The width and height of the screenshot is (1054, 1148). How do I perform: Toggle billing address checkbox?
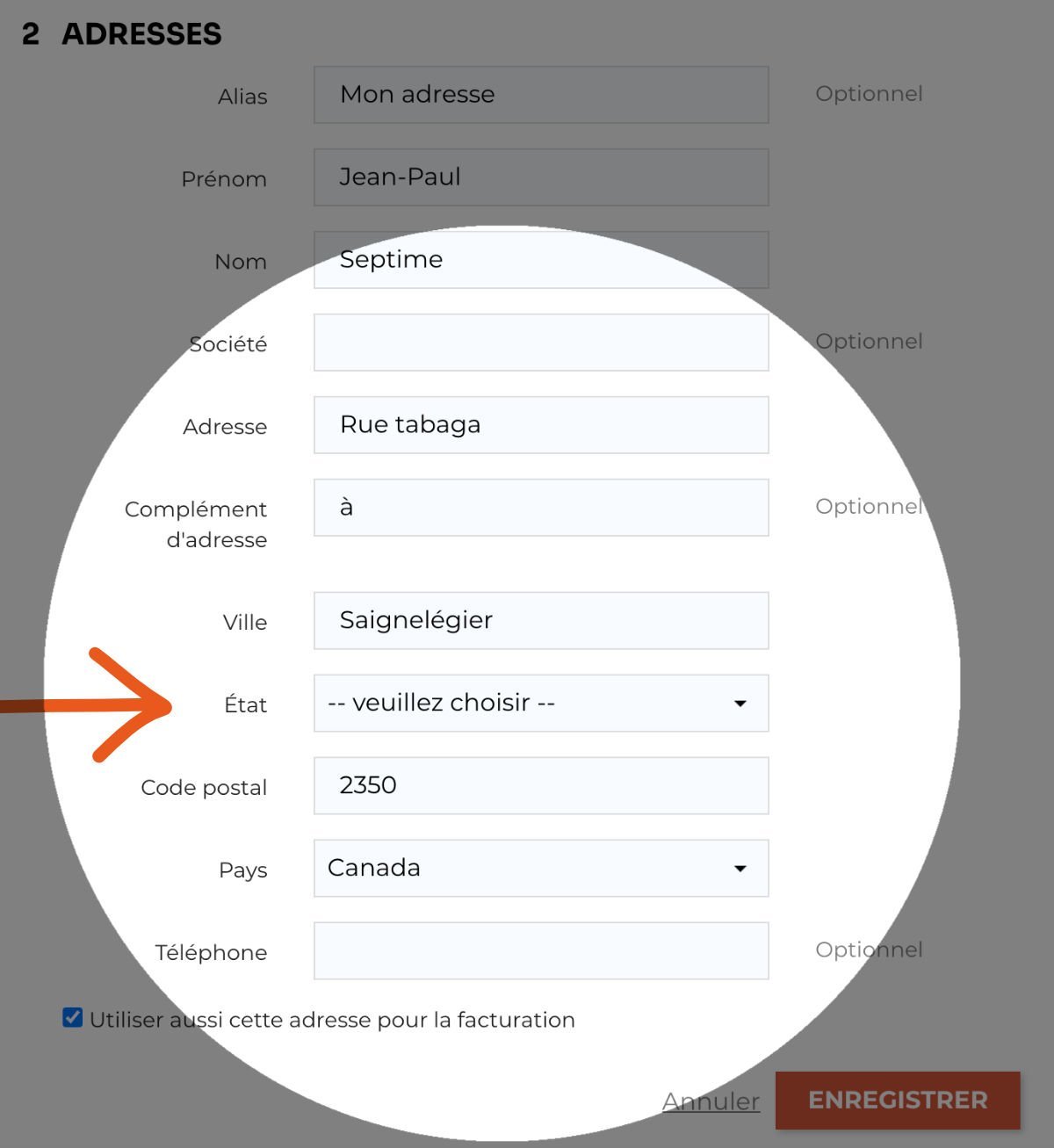tap(73, 1018)
